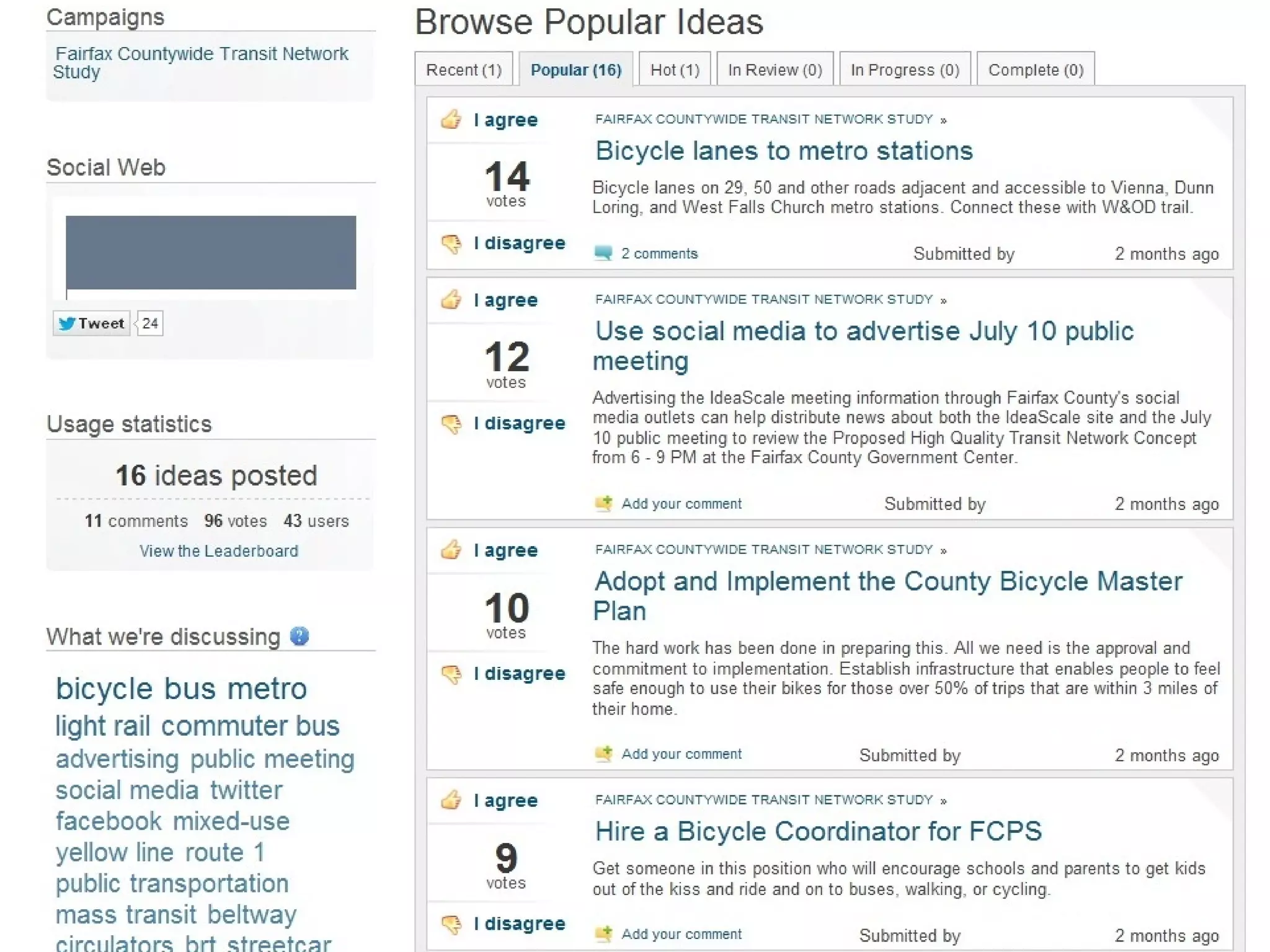The image size is (1270, 952).
Task: Click the Twitter Tweet button
Action: [x=92, y=324]
